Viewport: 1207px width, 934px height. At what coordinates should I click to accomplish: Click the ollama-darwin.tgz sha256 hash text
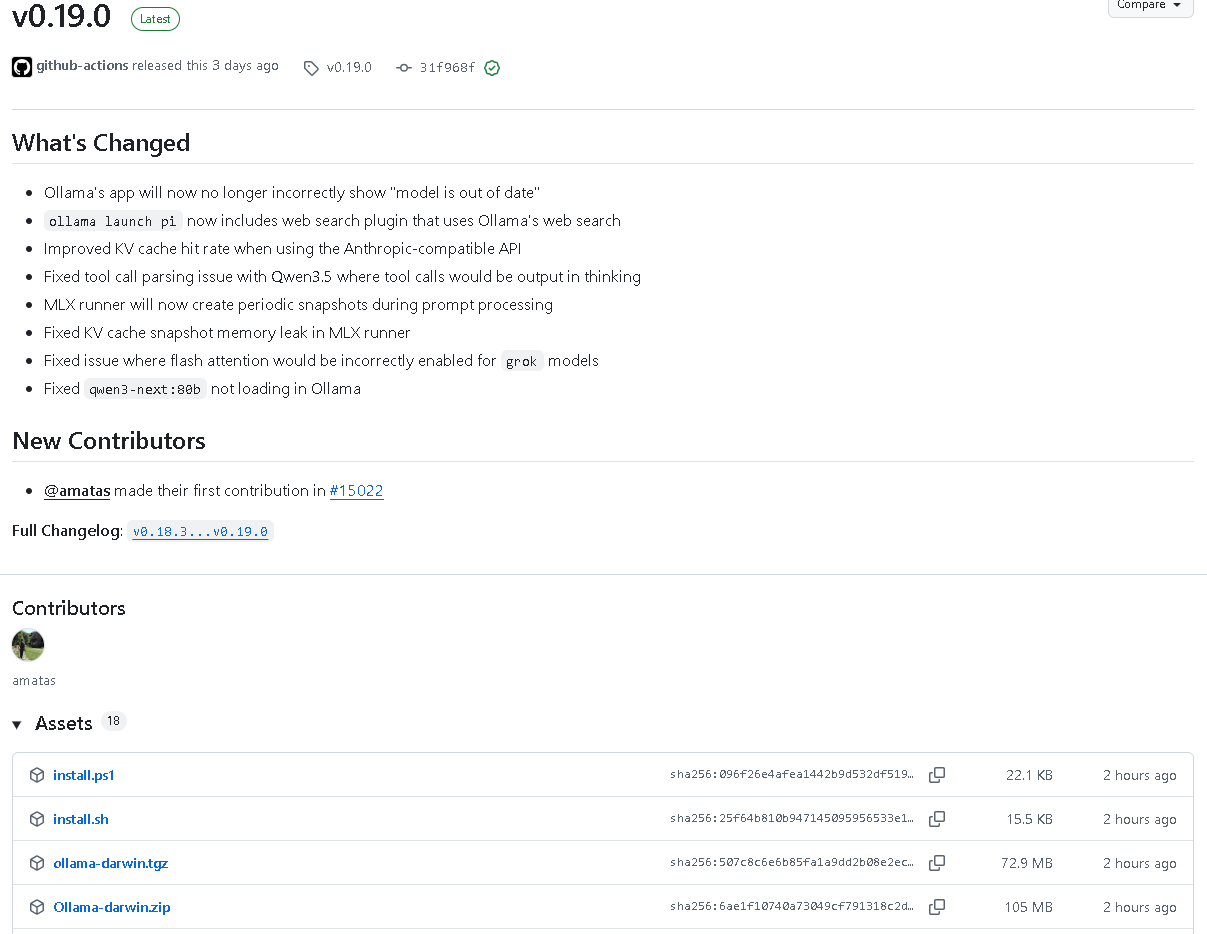(792, 863)
